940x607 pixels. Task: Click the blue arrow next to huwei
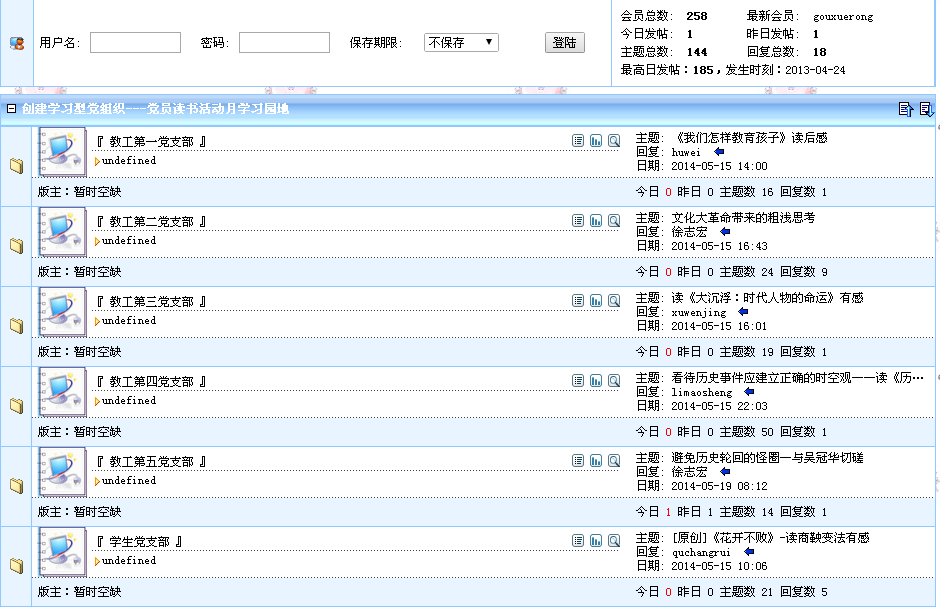(719, 152)
